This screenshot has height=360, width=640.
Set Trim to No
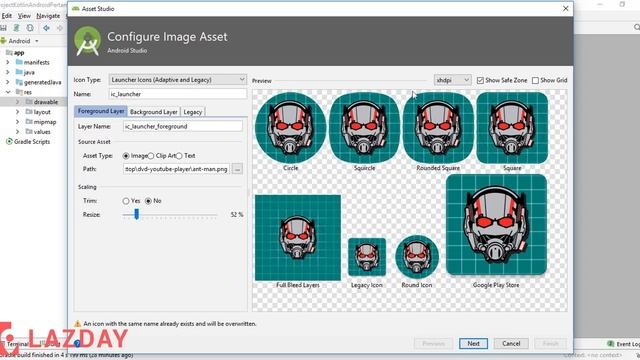[148, 201]
